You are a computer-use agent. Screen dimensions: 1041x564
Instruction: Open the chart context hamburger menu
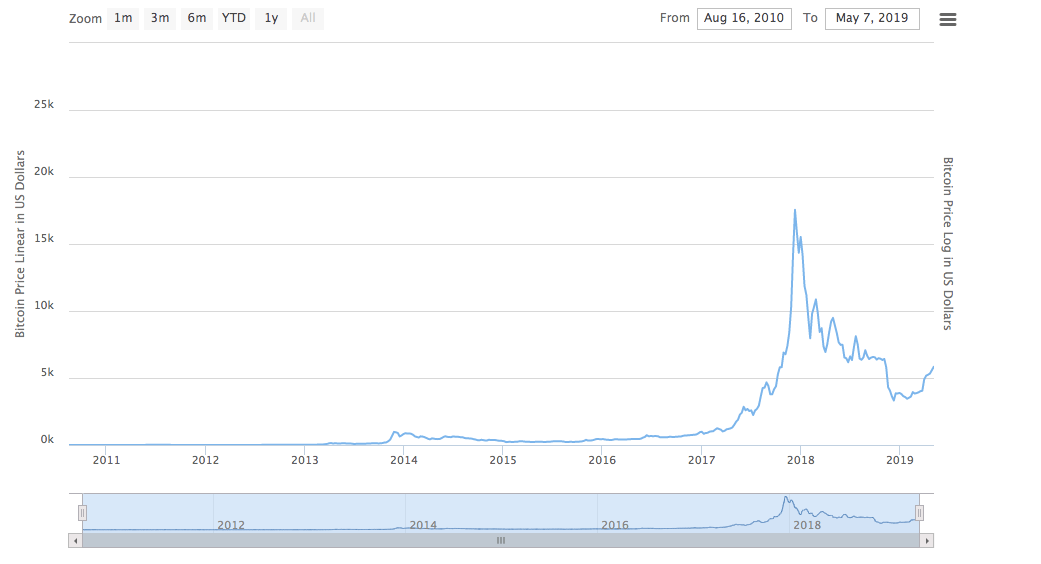tap(948, 19)
